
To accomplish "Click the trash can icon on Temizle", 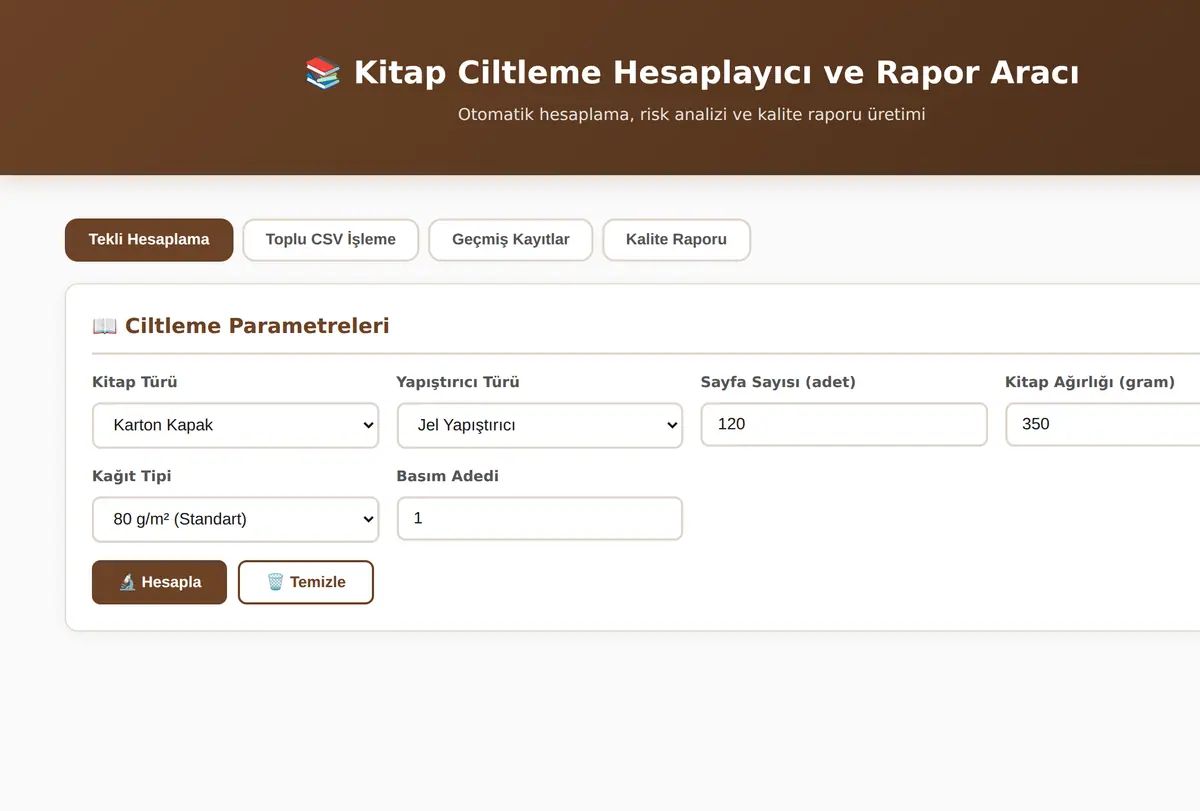I will click(x=275, y=582).
